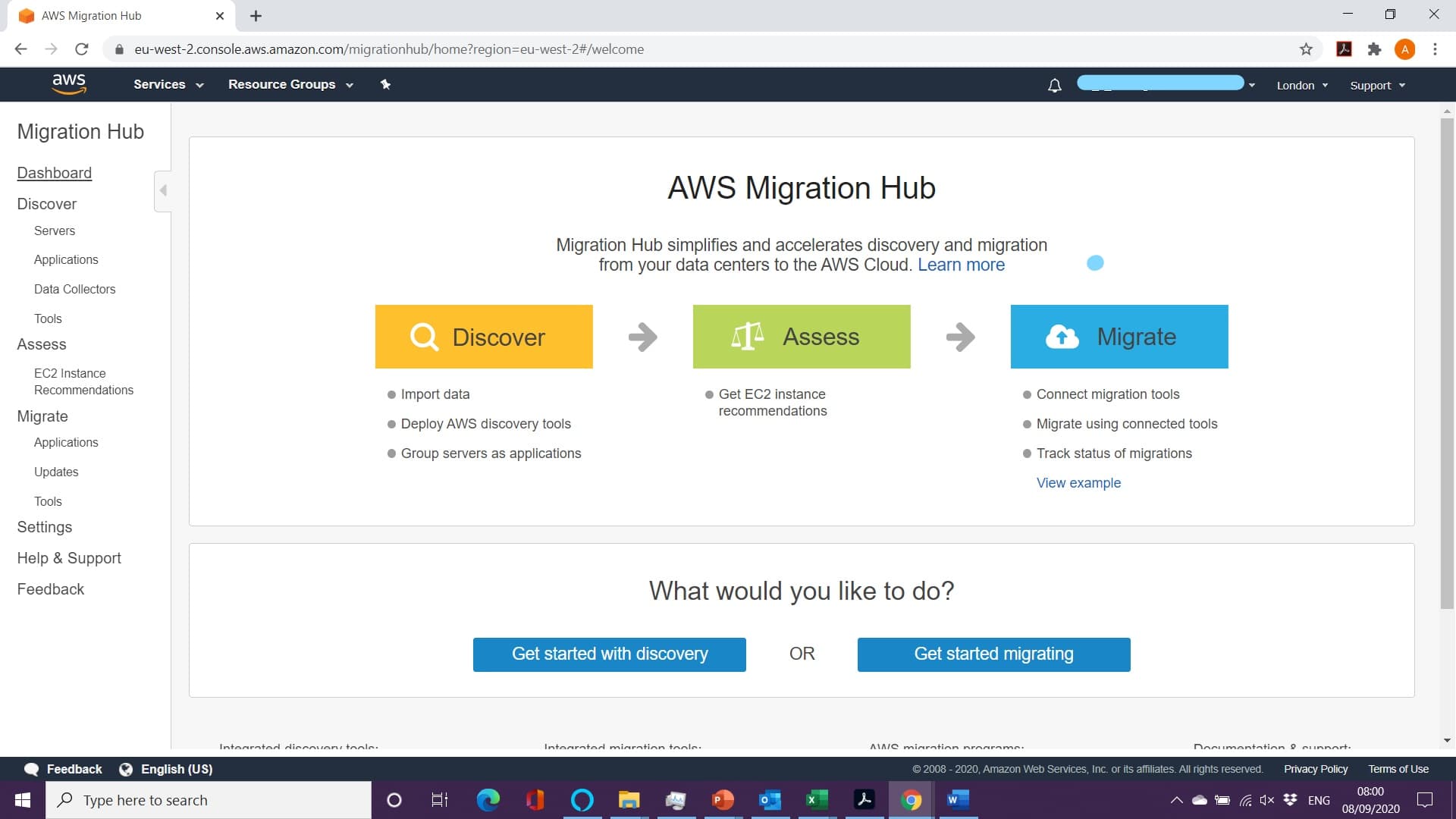Image resolution: width=1456 pixels, height=819 pixels.
Task: Click Get started with discovery
Action: [x=609, y=654]
